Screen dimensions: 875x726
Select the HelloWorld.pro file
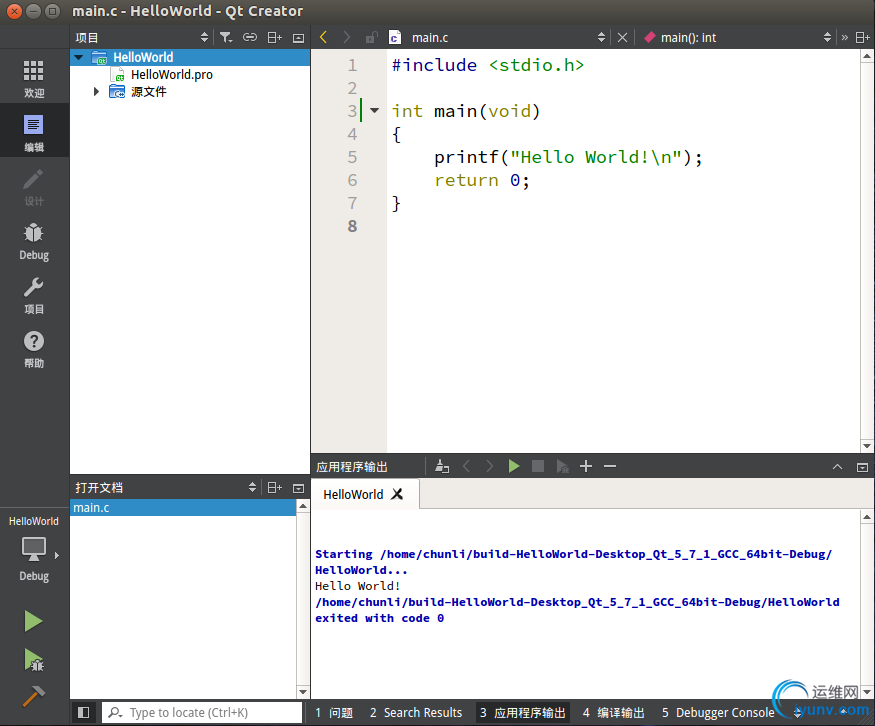(x=171, y=74)
